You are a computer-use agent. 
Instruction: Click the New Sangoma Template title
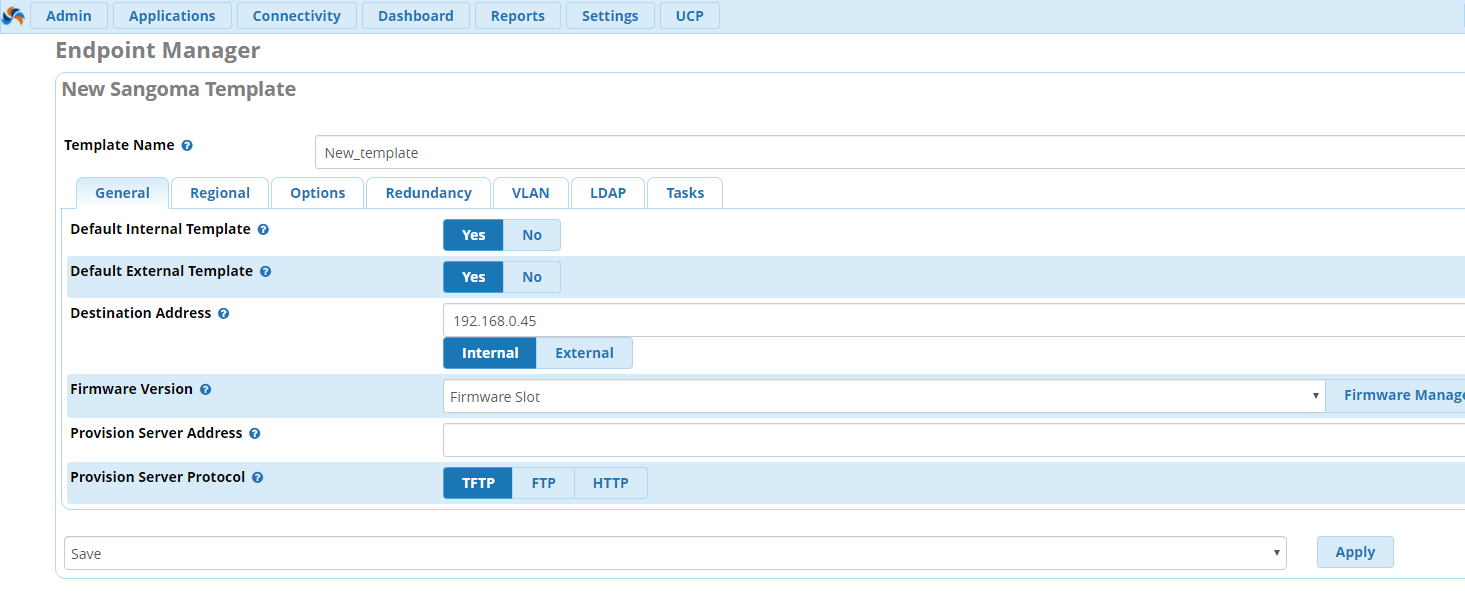tap(179, 89)
